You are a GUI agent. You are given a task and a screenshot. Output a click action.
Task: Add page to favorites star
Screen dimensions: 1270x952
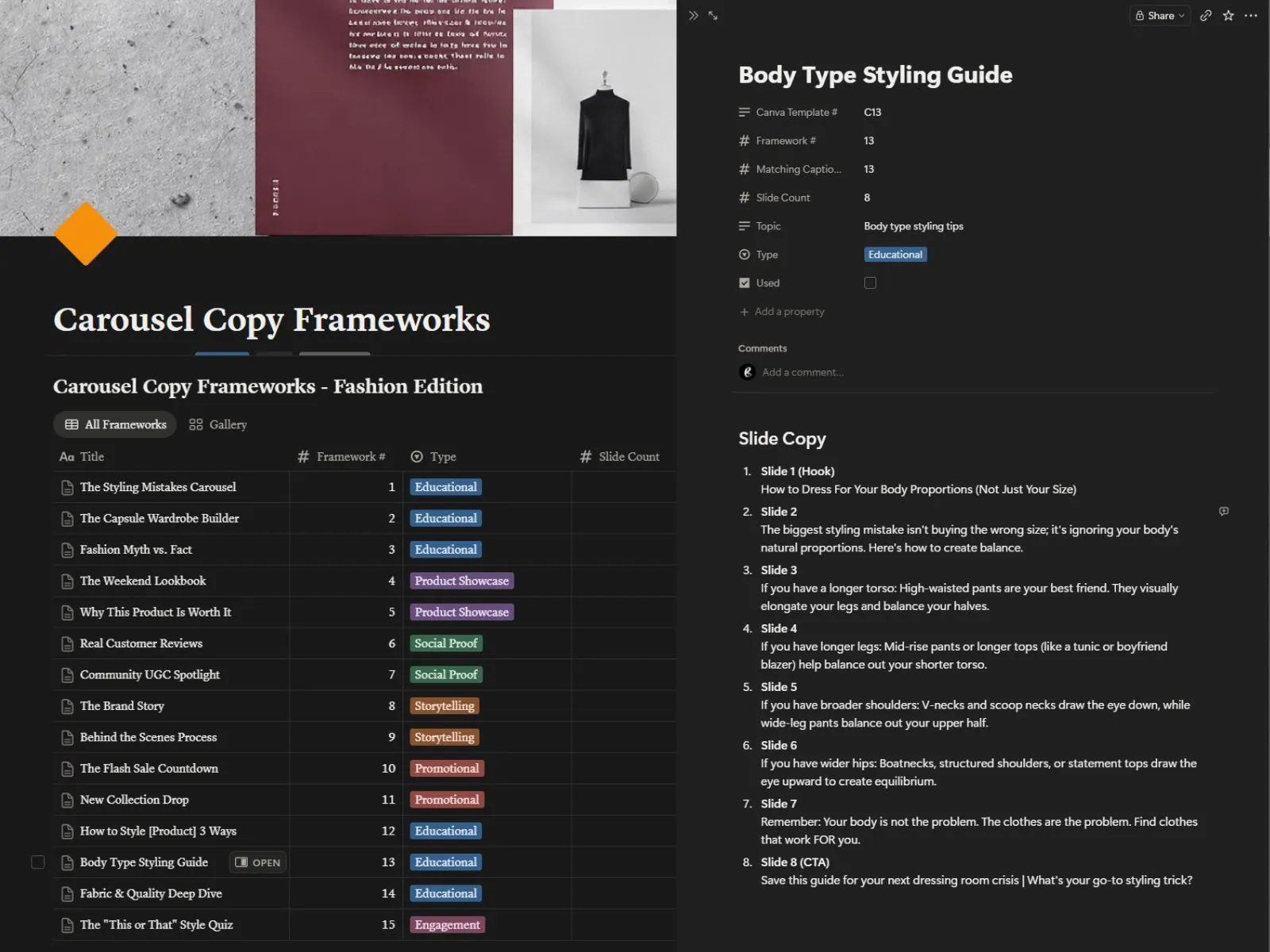point(1228,15)
